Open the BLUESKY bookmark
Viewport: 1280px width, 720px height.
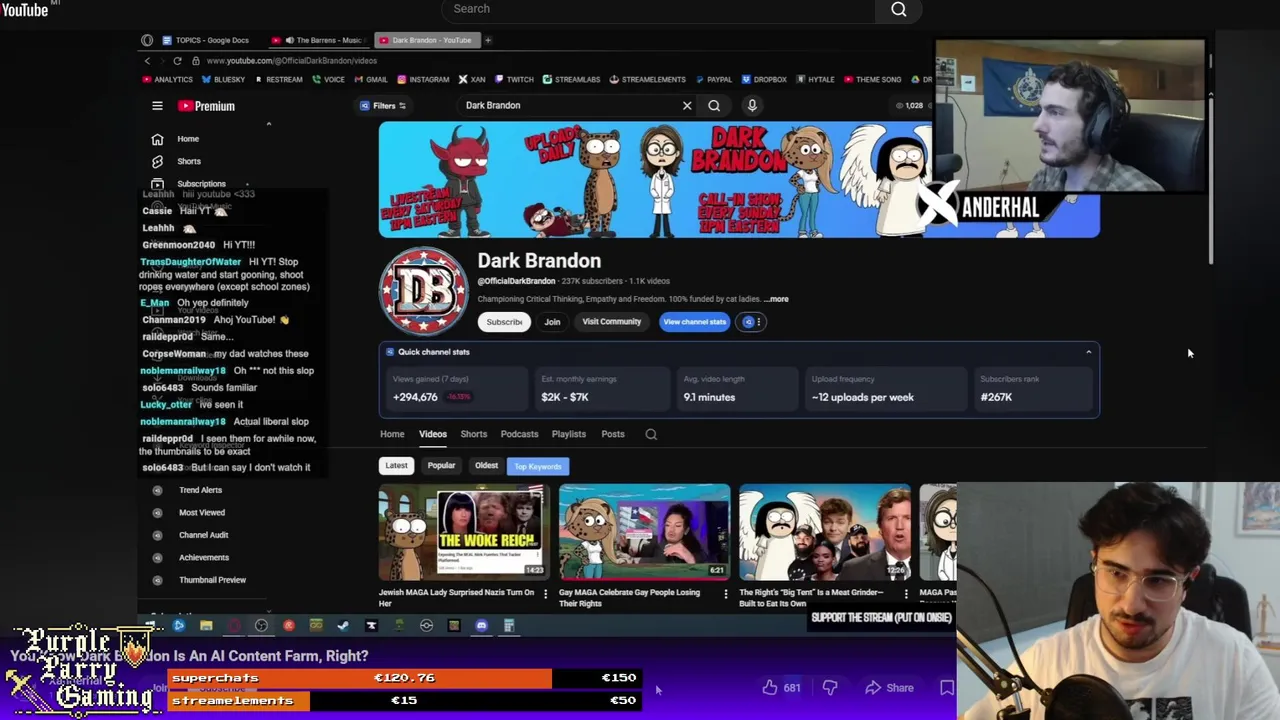(223, 80)
